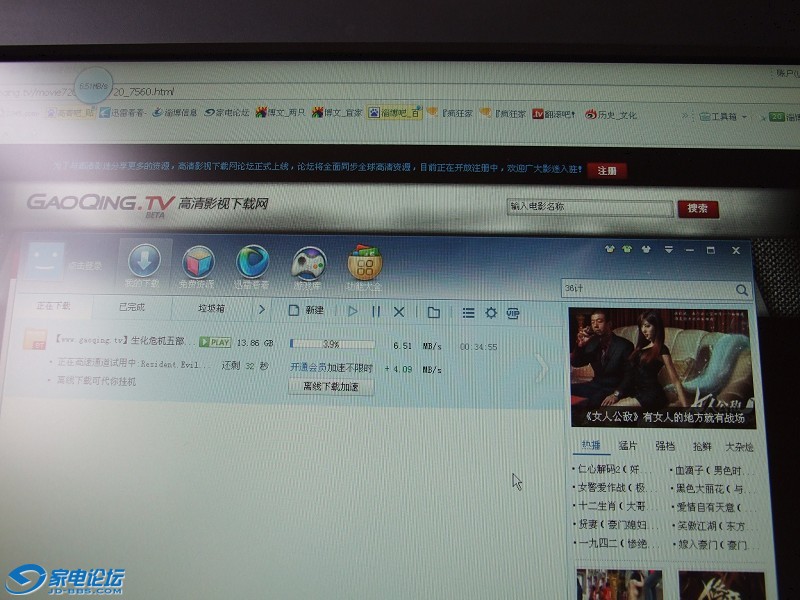
Task: Open settings with the gear icon
Action: click(x=491, y=313)
